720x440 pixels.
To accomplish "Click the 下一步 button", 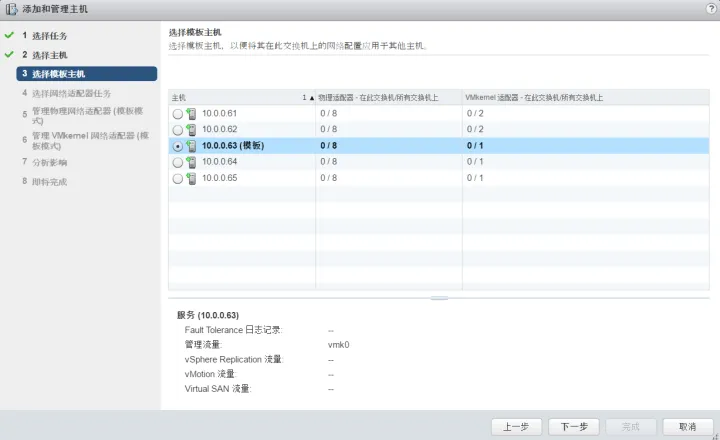I will tap(574, 427).
